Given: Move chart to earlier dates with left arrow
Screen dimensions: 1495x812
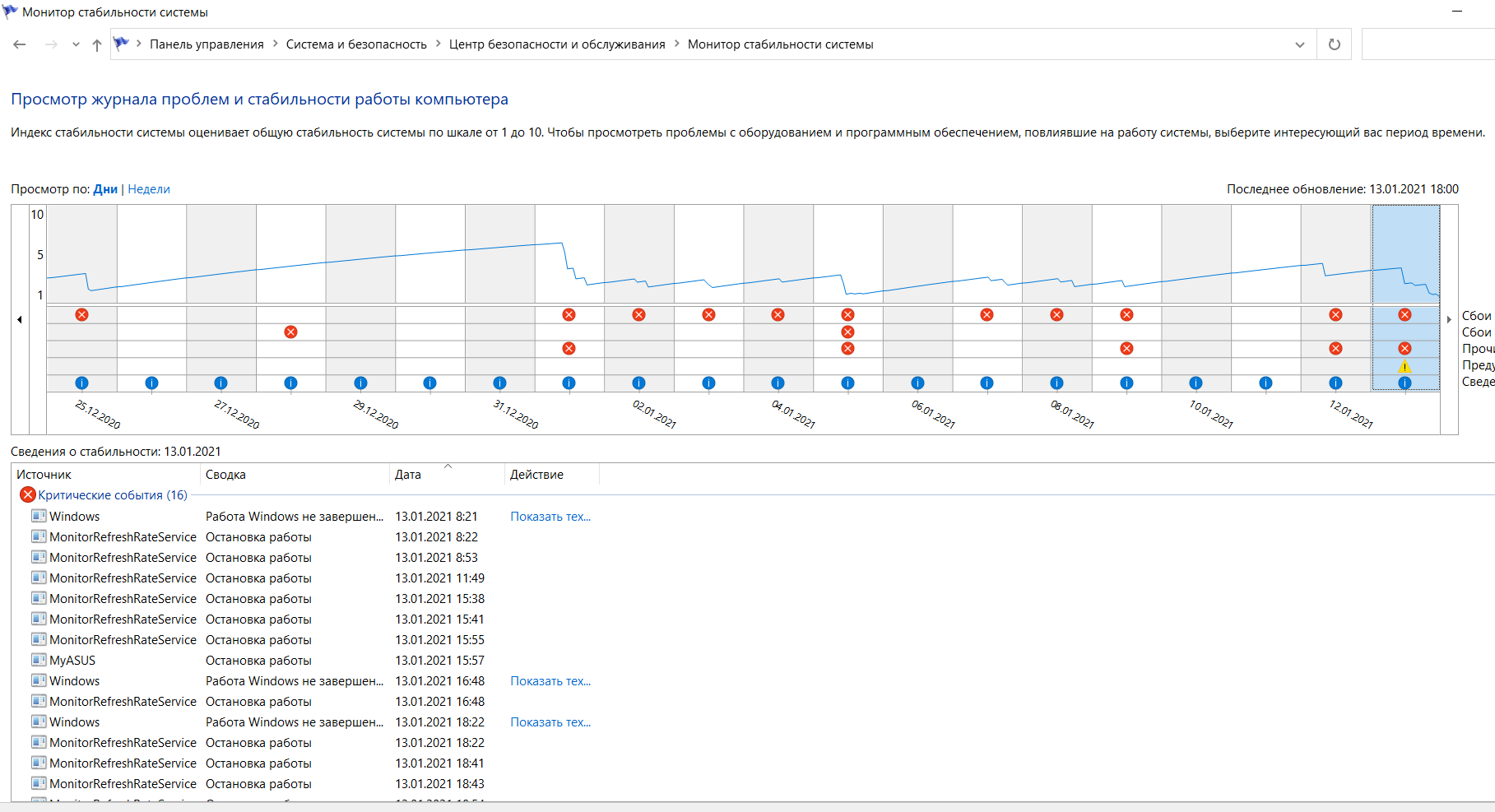Looking at the screenshot, I should point(20,319).
